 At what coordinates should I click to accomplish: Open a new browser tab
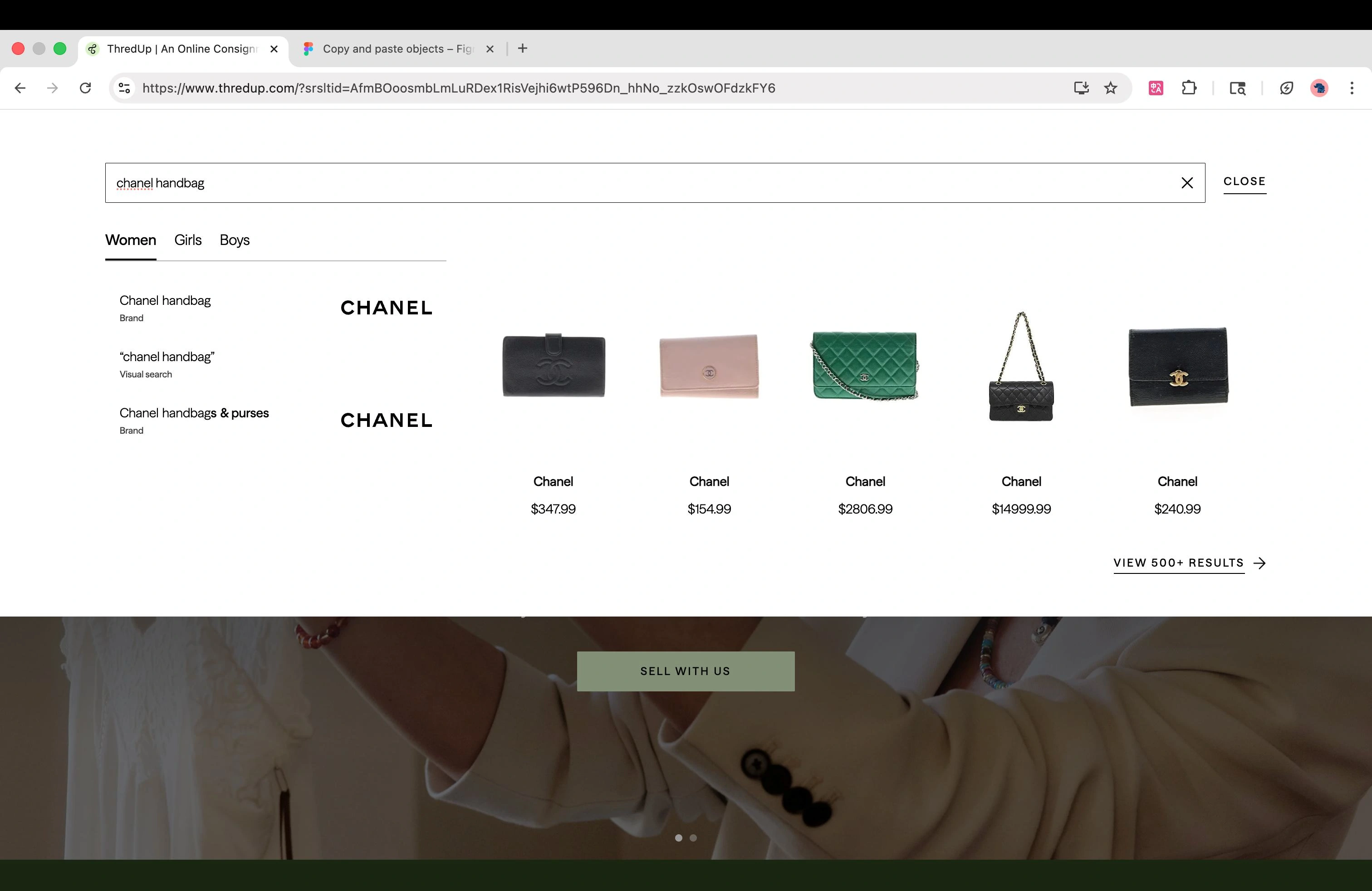522,49
